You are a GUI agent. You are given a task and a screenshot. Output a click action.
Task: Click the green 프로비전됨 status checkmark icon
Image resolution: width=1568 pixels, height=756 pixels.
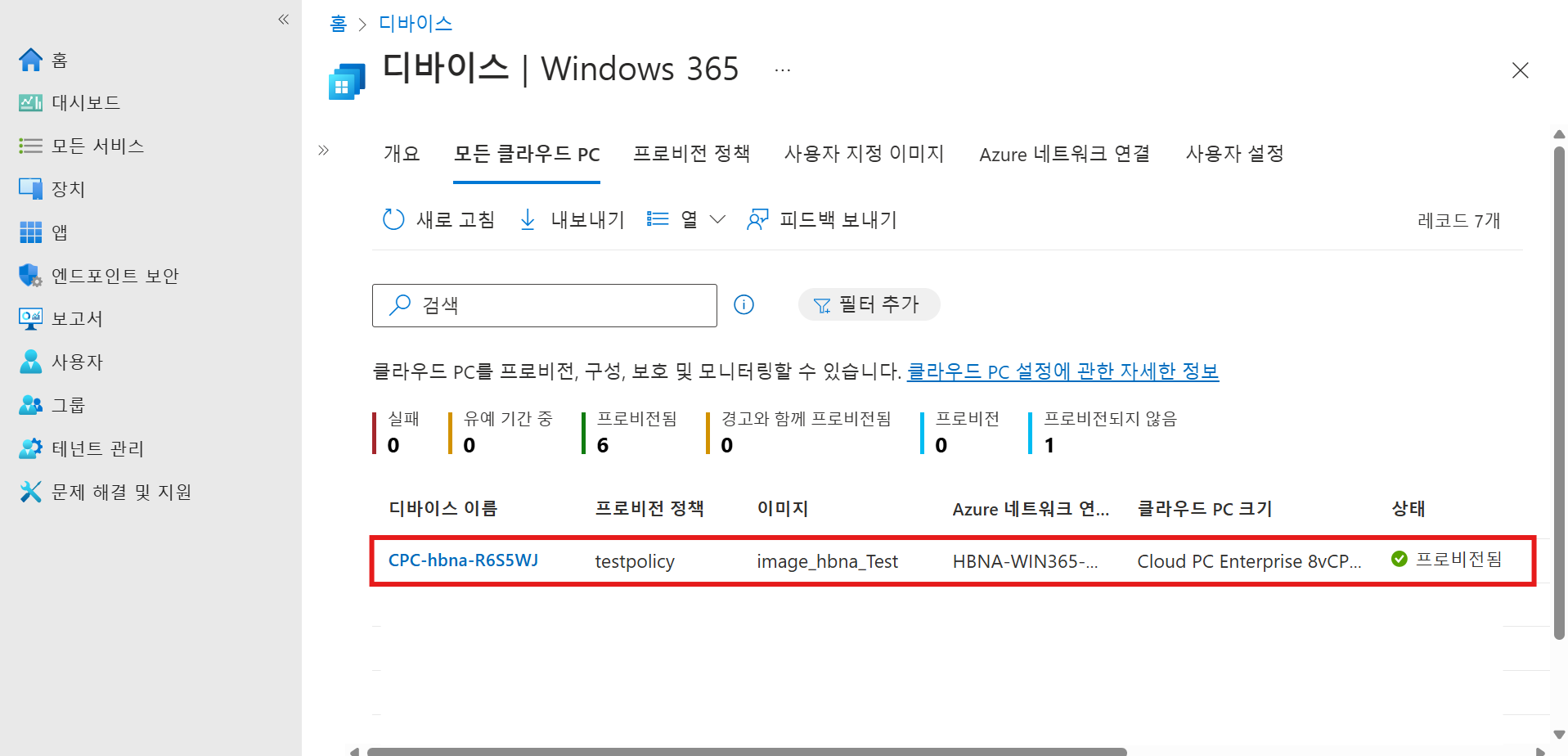click(x=1400, y=559)
